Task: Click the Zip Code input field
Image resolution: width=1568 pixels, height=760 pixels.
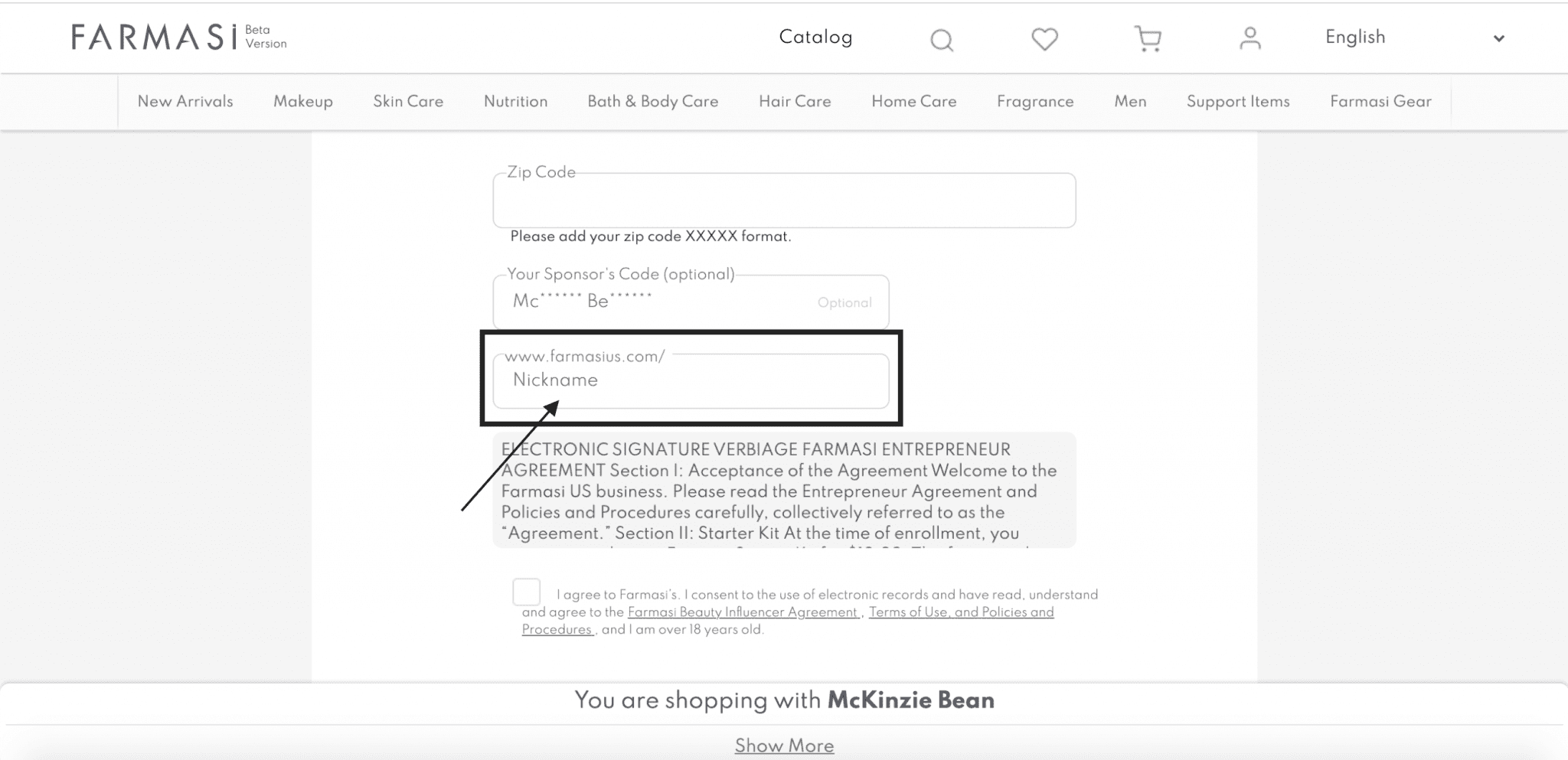Action: 784,201
